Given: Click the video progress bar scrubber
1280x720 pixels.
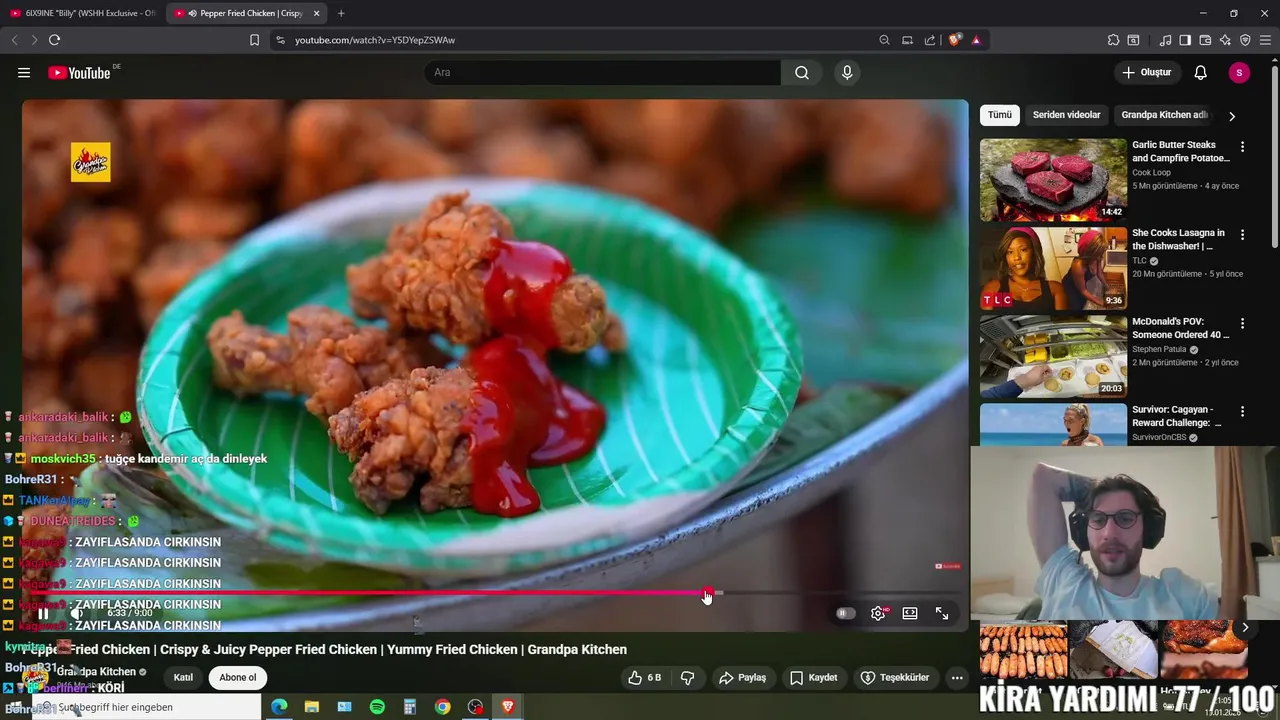Looking at the screenshot, I should (708, 593).
